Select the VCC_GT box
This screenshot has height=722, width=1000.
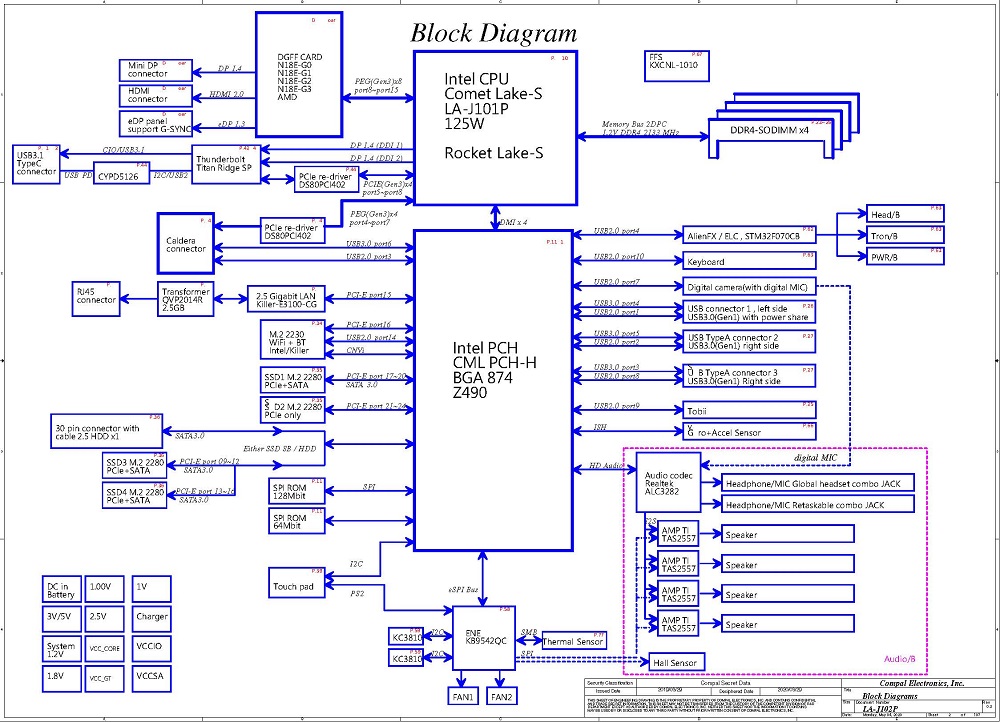[104, 679]
